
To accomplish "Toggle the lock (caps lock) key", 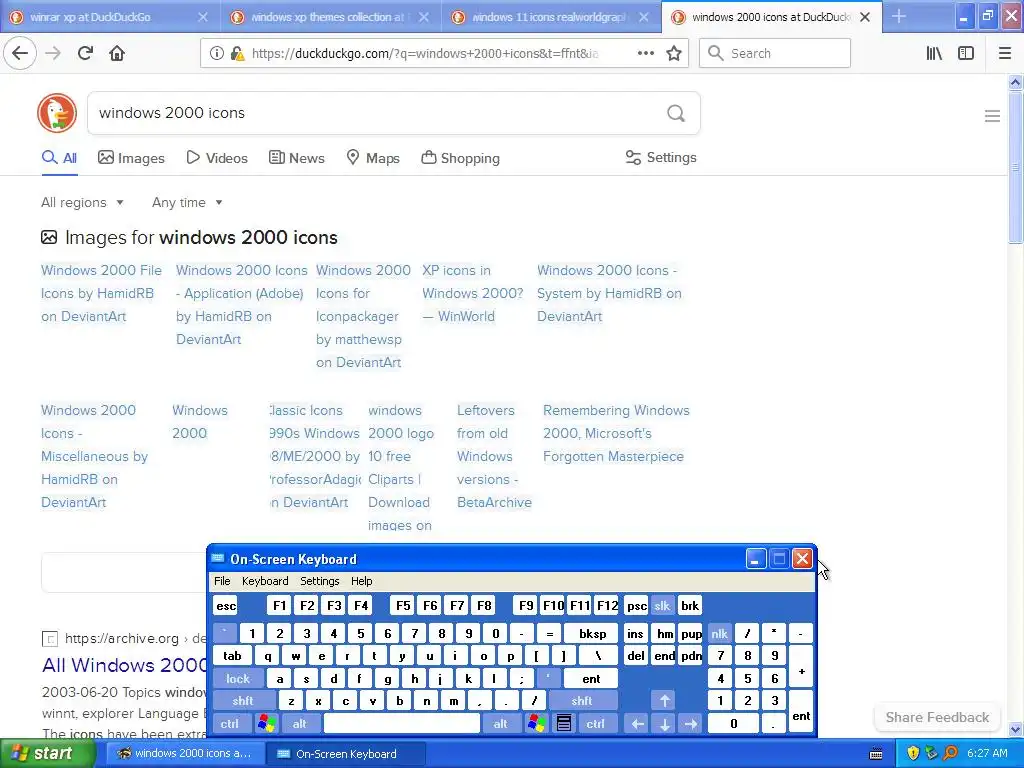I will (x=238, y=679).
